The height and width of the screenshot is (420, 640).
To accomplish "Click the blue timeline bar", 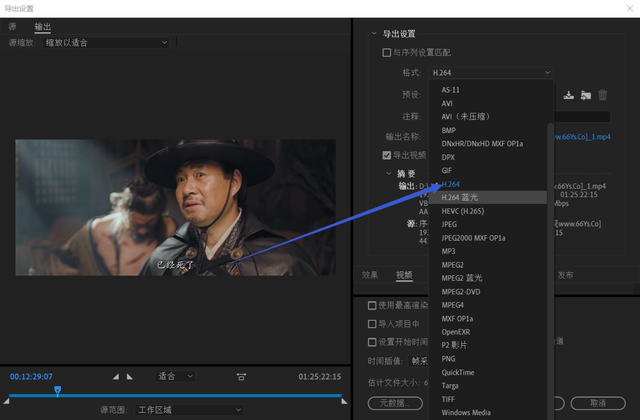I will click(x=175, y=396).
